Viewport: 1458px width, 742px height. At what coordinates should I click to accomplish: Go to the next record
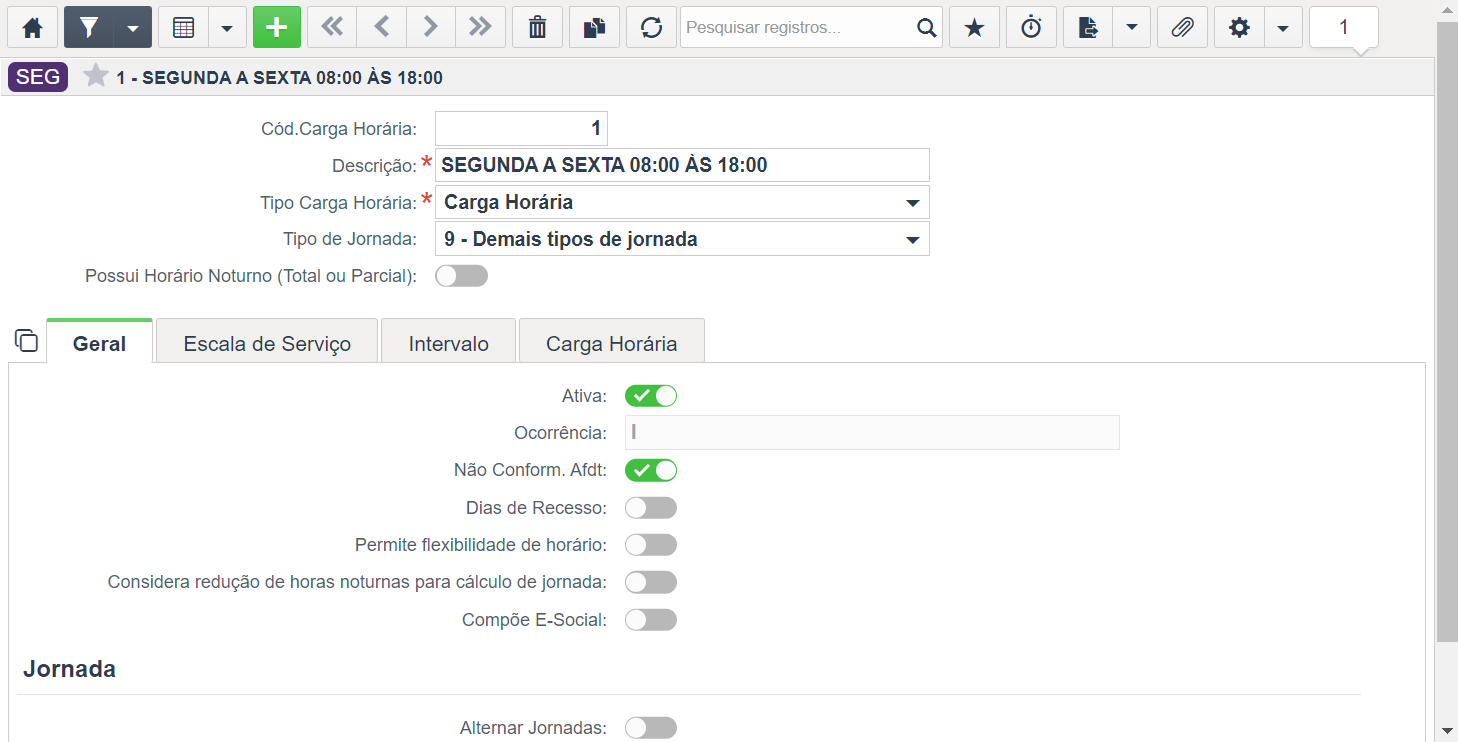[x=430, y=27]
